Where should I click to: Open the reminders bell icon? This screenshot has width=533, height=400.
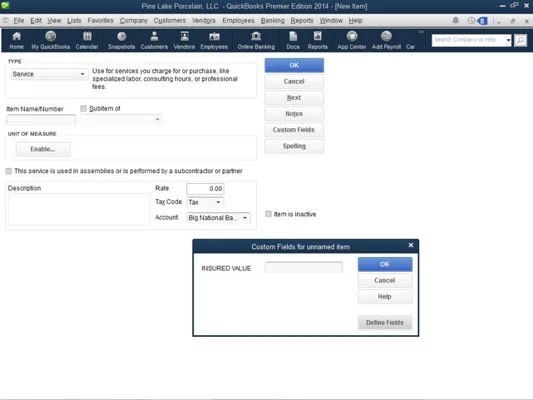tap(455, 20)
